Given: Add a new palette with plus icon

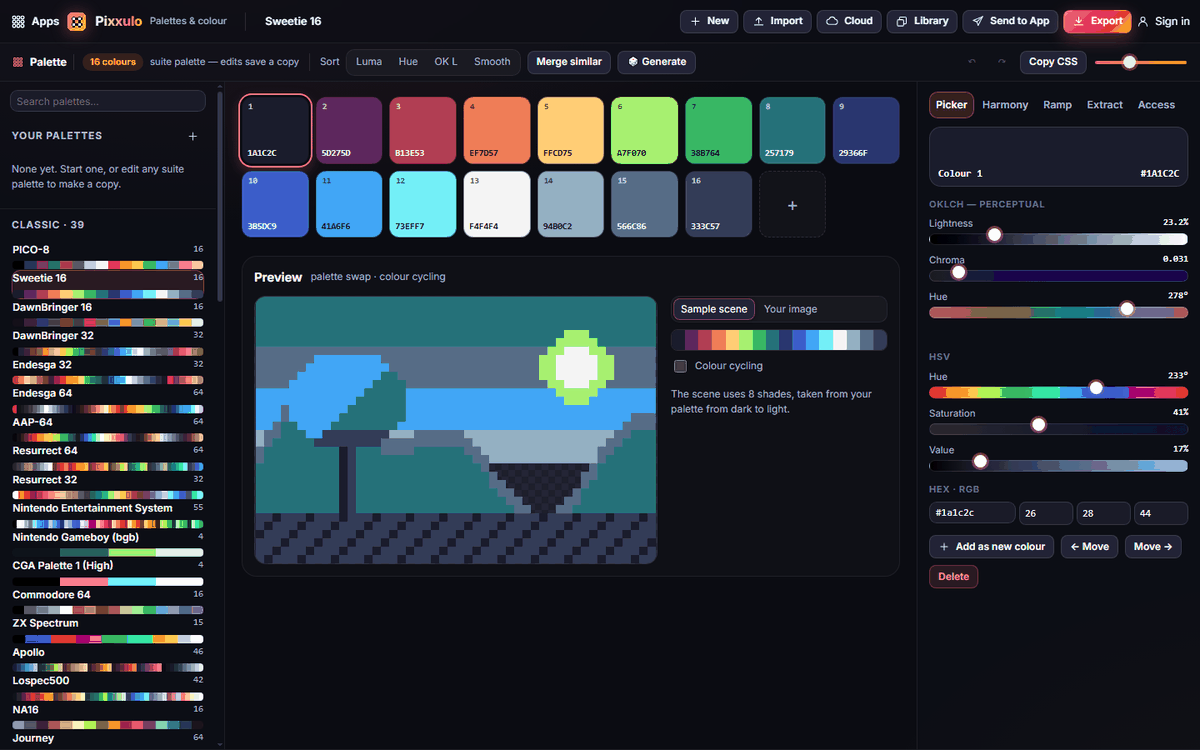Looking at the screenshot, I should (x=193, y=136).
